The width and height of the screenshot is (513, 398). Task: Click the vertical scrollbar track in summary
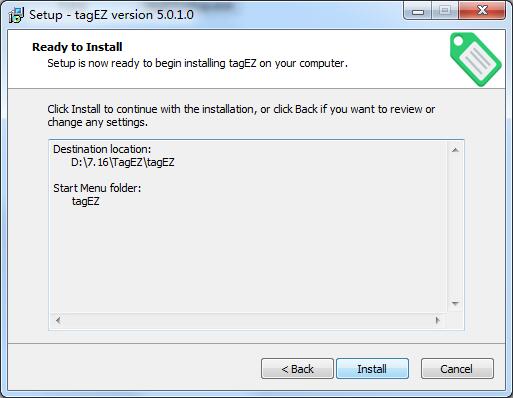tap(455, 227)
